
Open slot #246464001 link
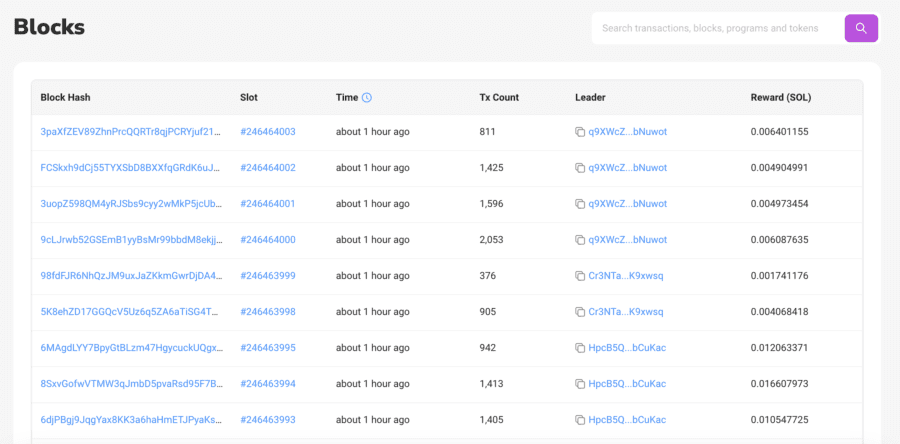click(268, 204)
